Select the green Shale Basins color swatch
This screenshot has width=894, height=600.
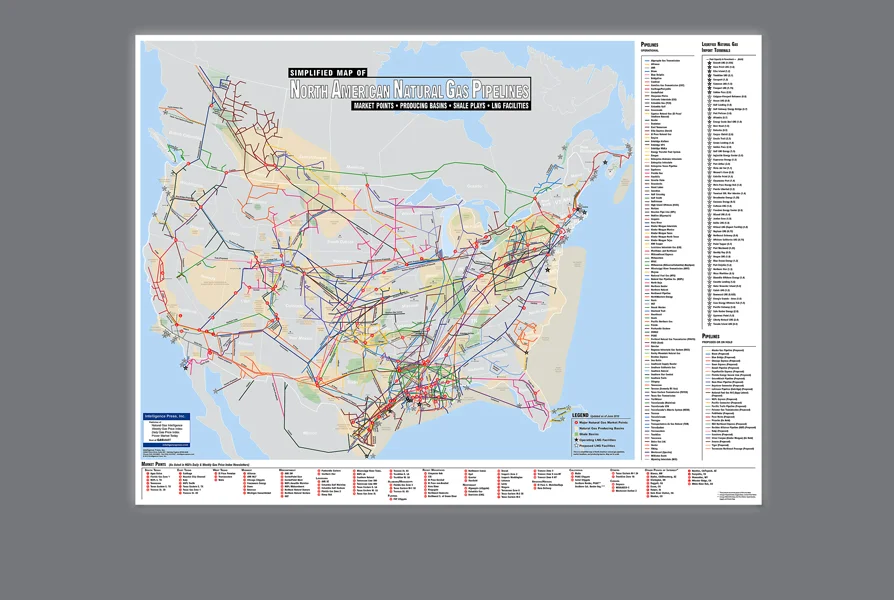[x=575, y=434]
